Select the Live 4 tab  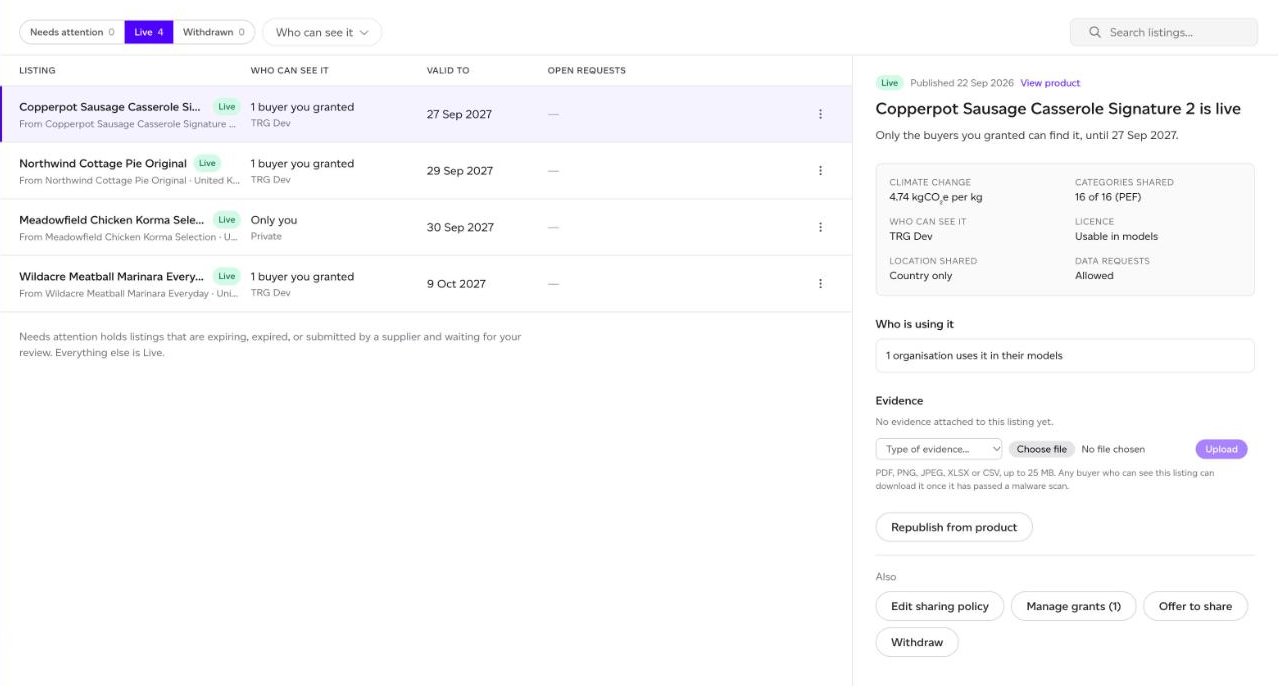[x=149, y=32]
